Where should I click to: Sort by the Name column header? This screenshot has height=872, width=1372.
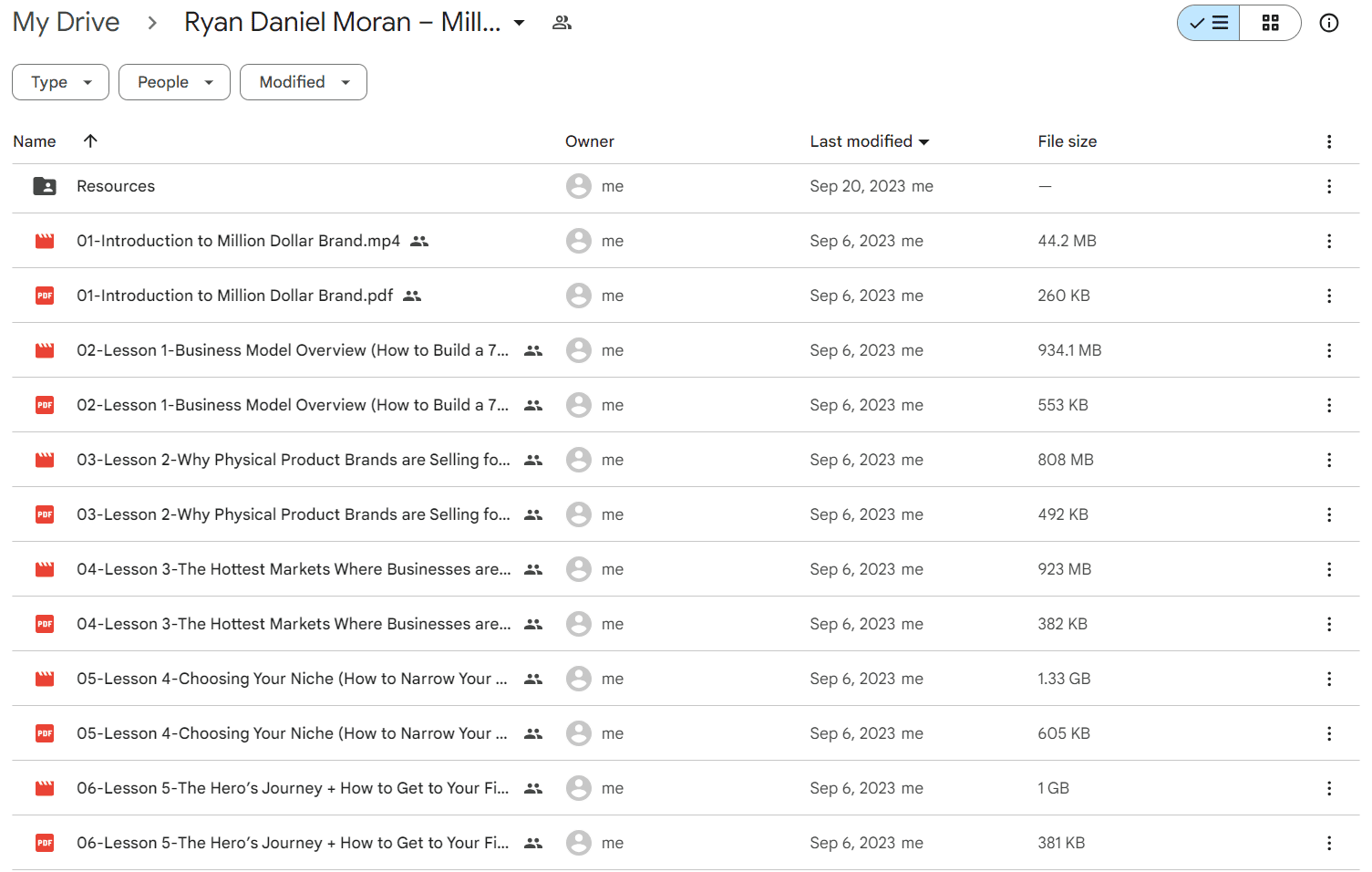[35, 141]
